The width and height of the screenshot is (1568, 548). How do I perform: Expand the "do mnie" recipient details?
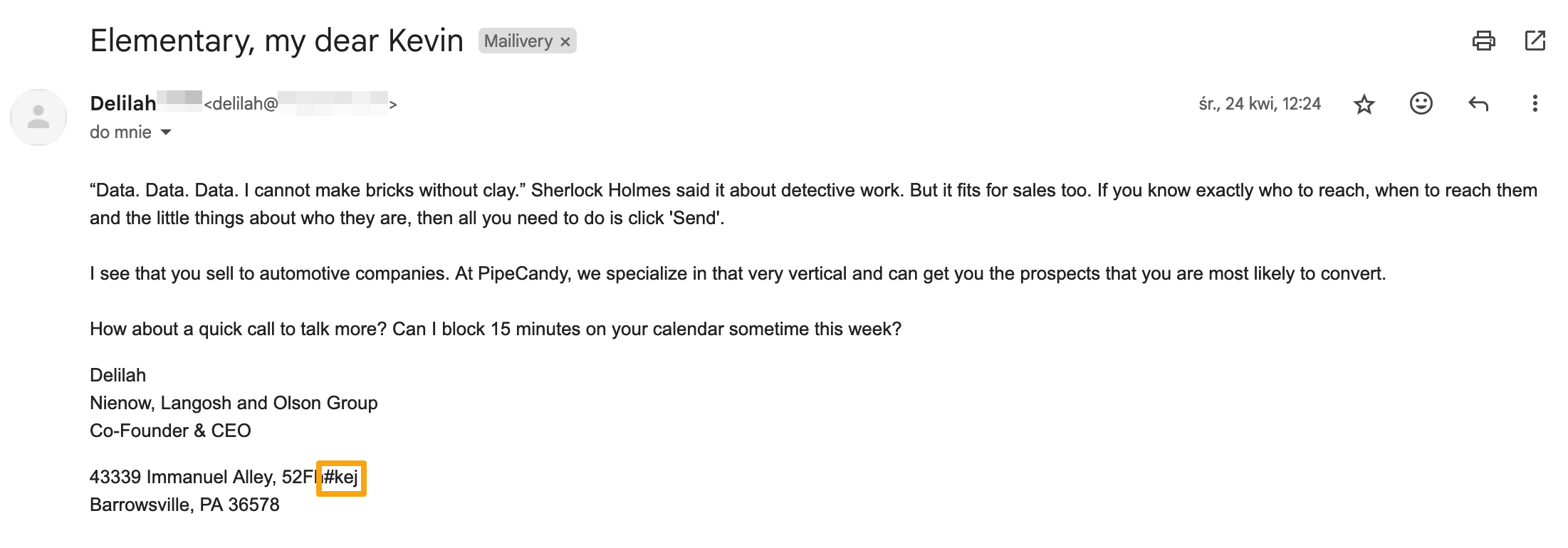pyautogui.click(x=166, y=132)
